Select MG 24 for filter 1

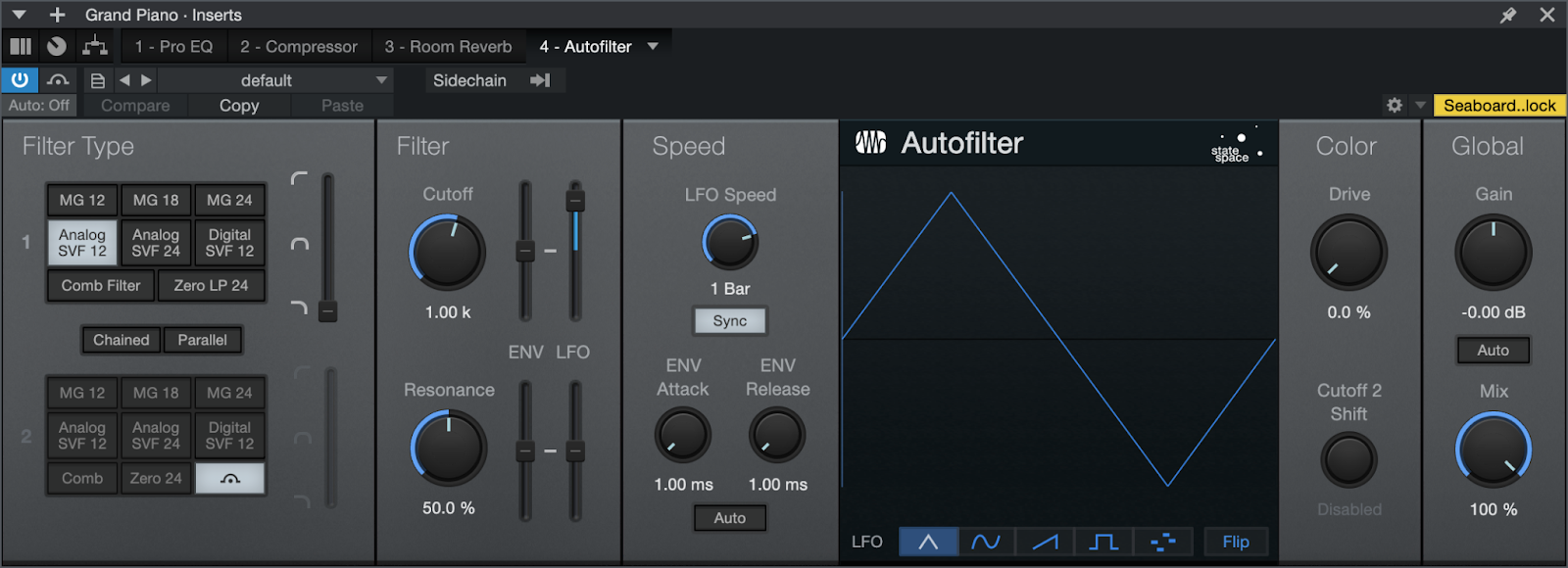click(x=229, y=200)
